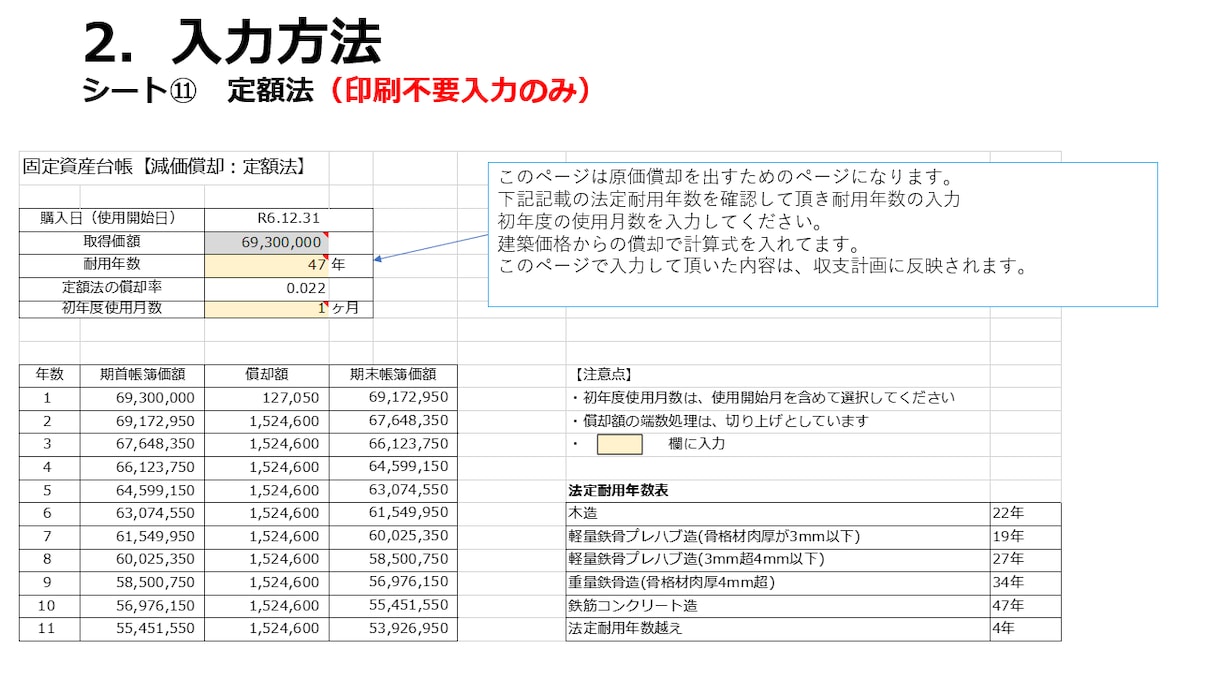Click the 取得価額 value cell 69,300,000

click(x=267, y=242)
